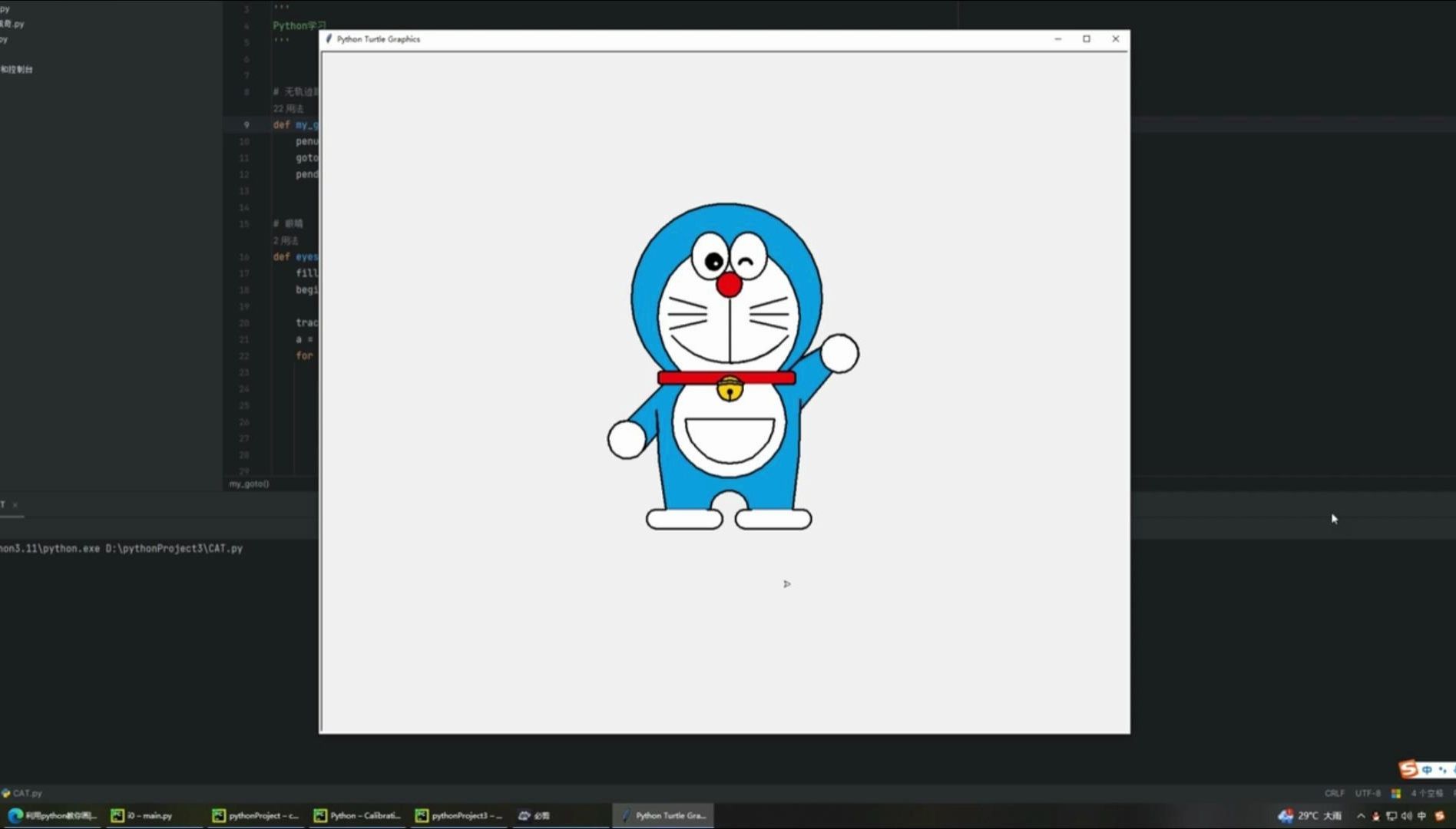The image size is (1456, 829).
Task: Click the python.exe CAT.py console command line
Action: click(x=121, y=548)
